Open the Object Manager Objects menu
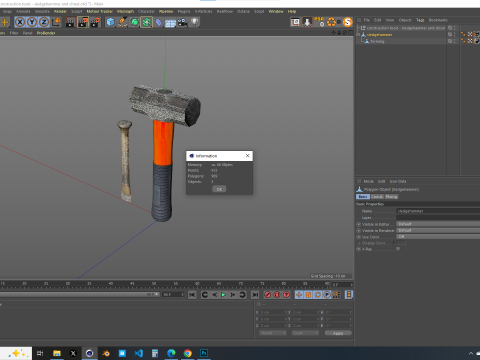This screenshot has width=480, height=360. click(x=405, y=20)
